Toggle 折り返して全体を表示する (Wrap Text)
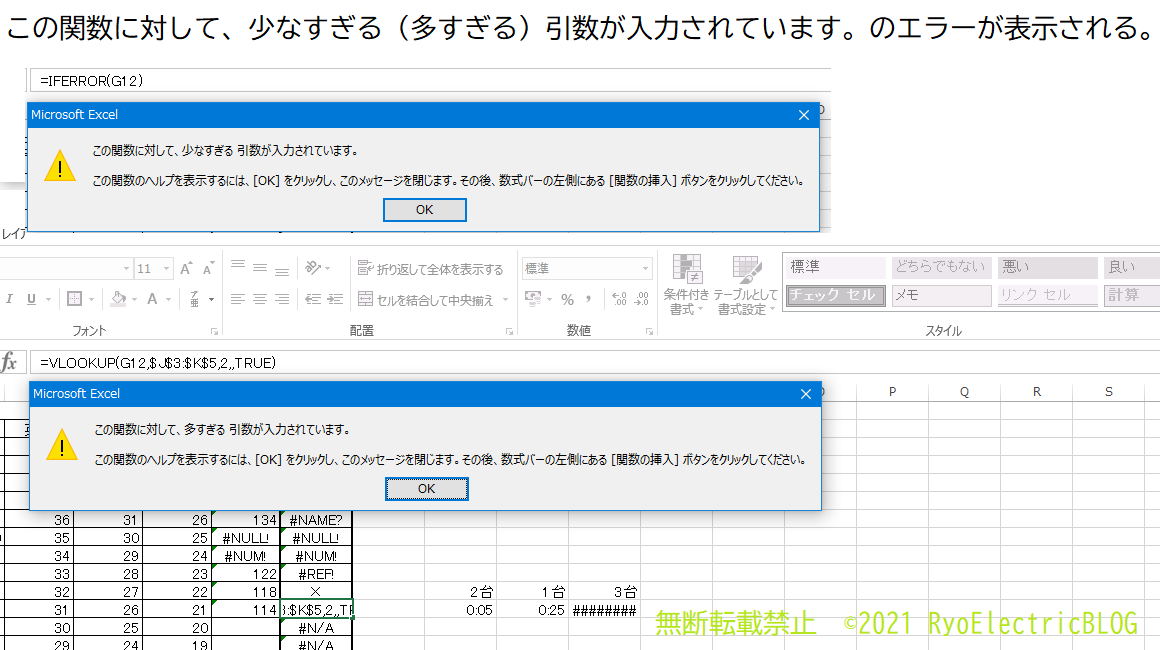 point(430,269)
